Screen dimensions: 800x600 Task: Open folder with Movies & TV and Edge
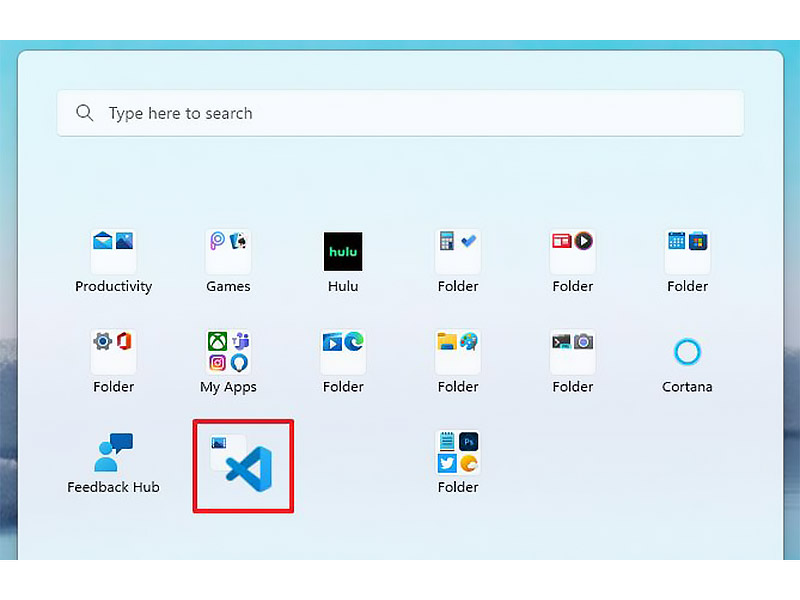click(x=343, y=352)
